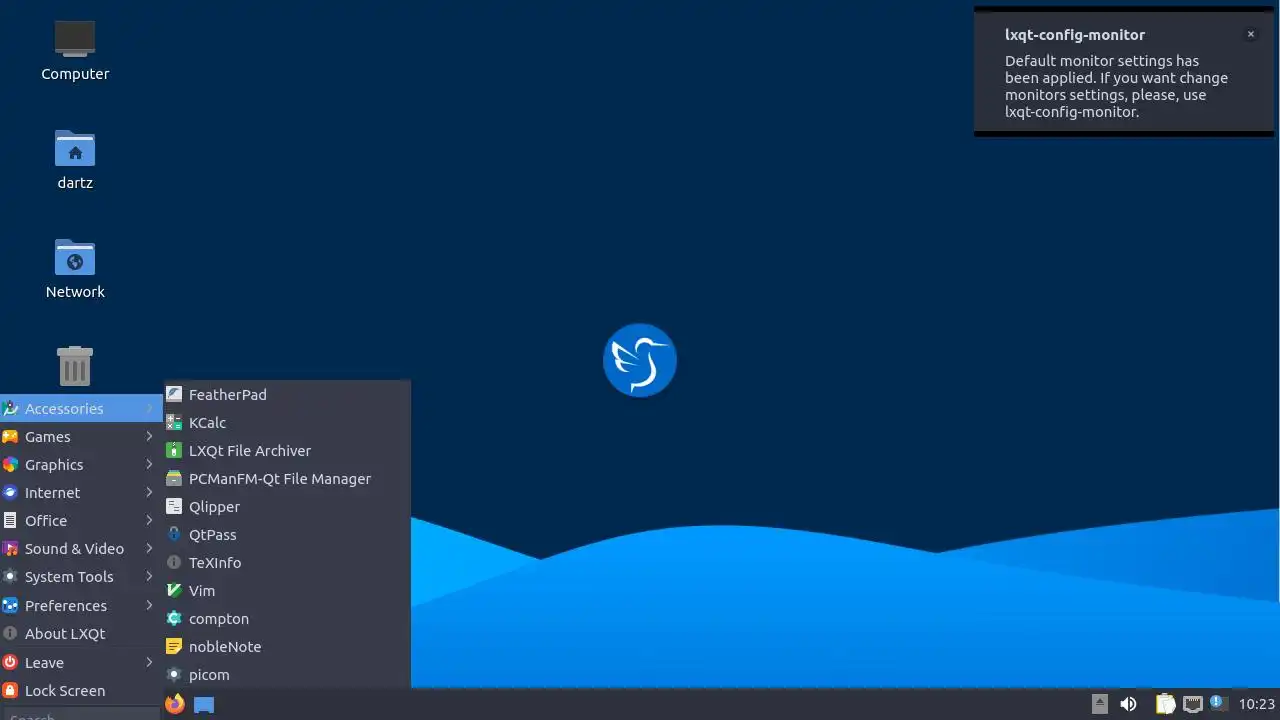Expand the System Tools category
The height and width of the screenshot is (720, 1280).
[80, 576]
